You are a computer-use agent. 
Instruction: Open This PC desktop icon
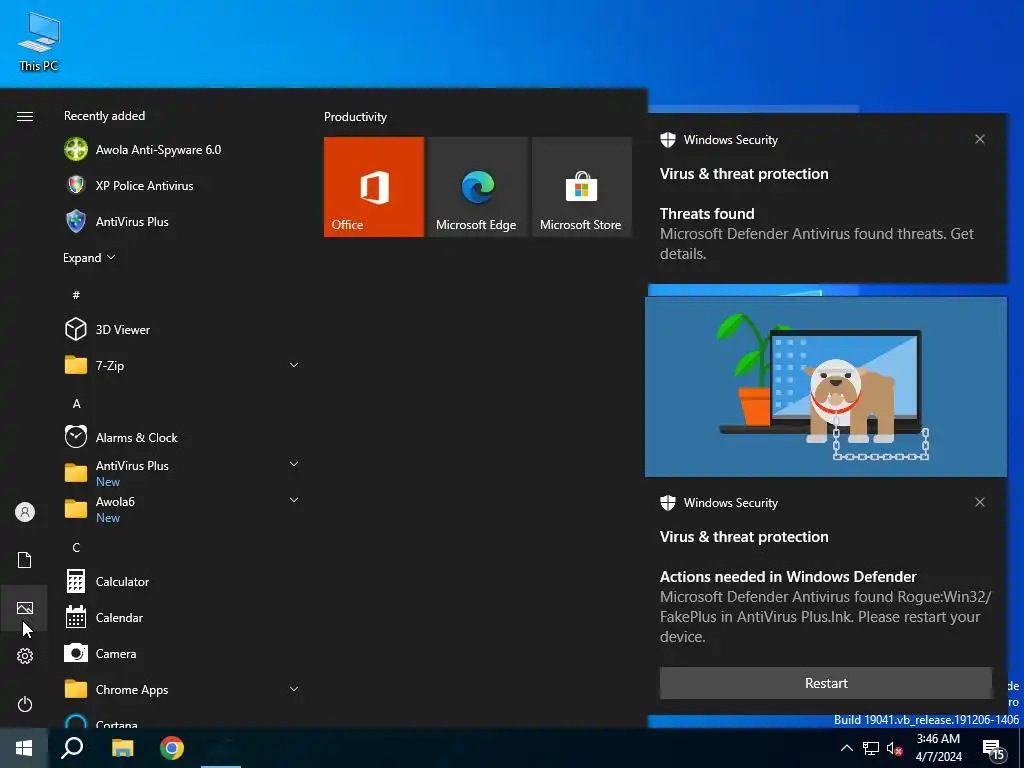pos(39,42)
